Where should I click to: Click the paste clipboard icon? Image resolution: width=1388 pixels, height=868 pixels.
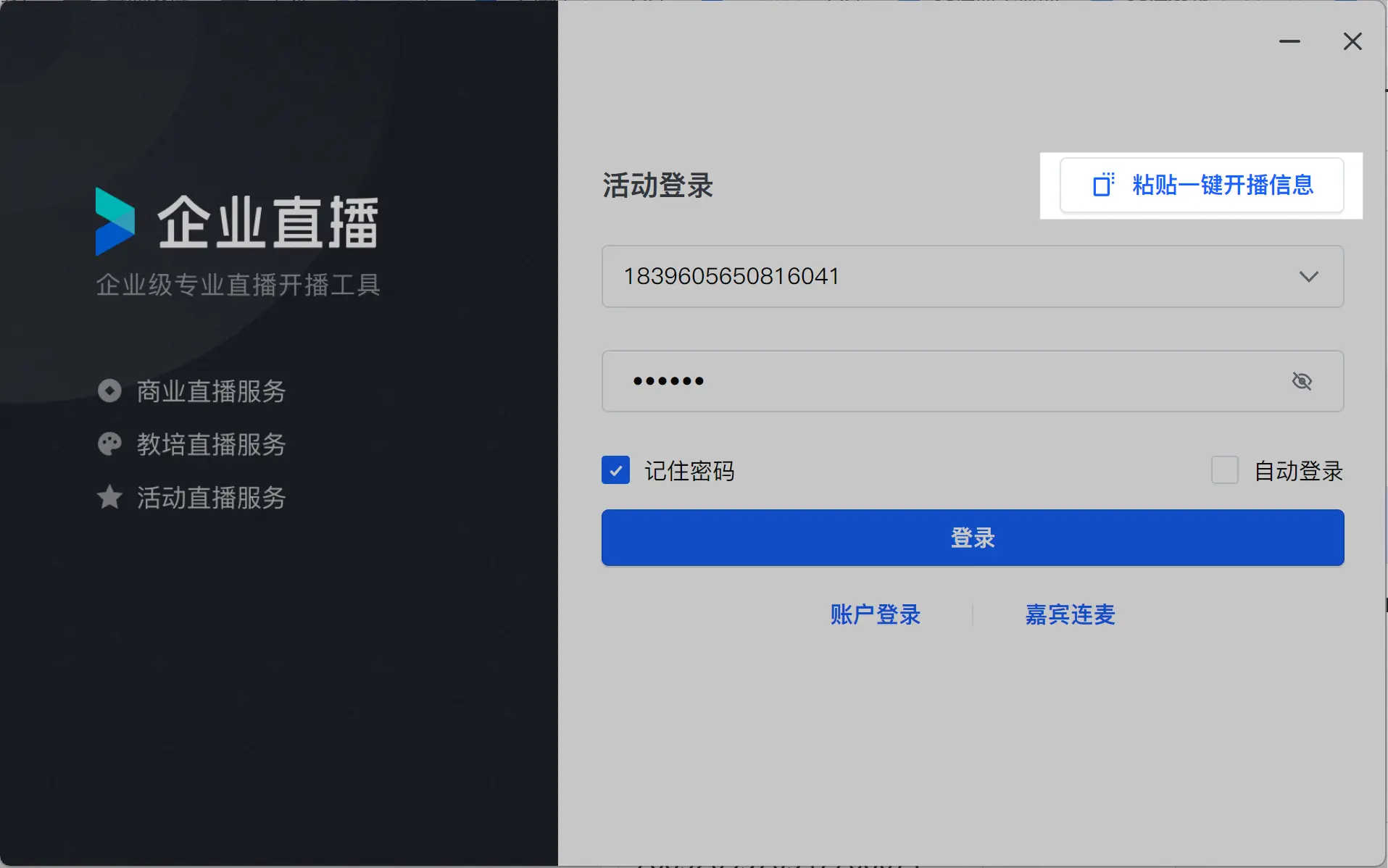(1103, 185)
